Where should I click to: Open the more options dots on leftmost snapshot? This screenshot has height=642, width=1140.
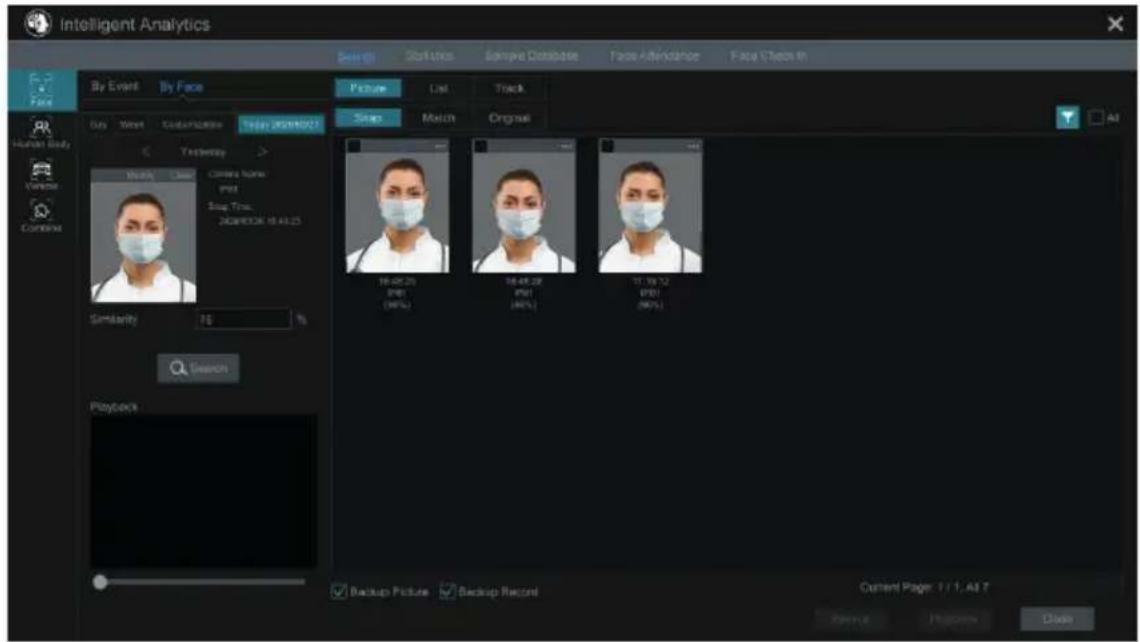point(440,146)
